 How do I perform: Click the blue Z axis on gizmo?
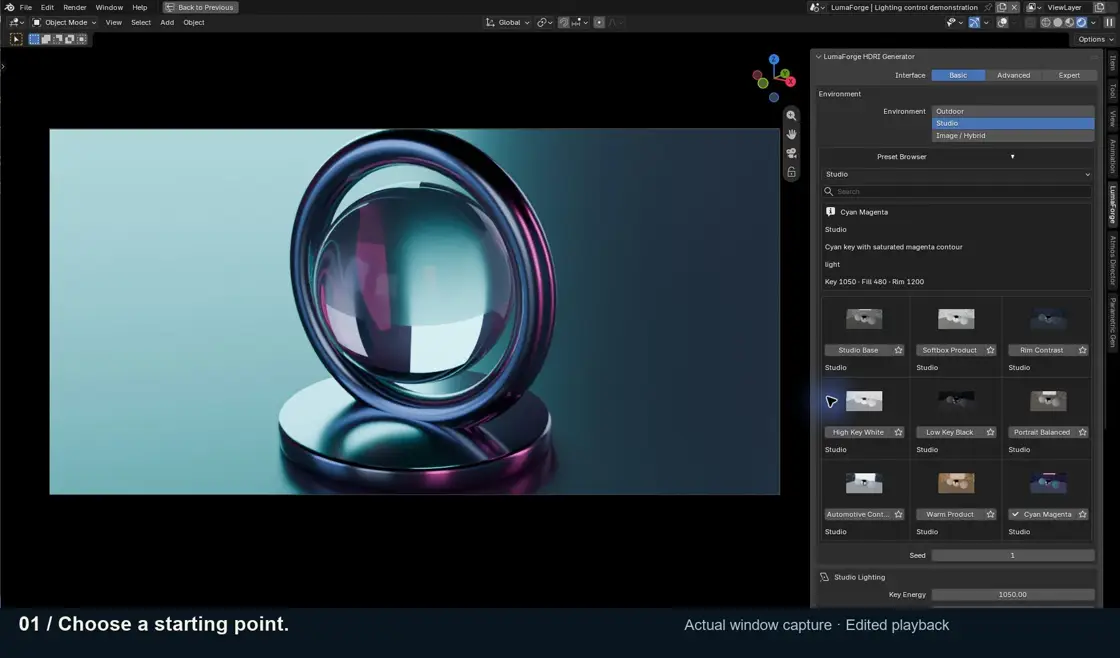click(774, 59)
